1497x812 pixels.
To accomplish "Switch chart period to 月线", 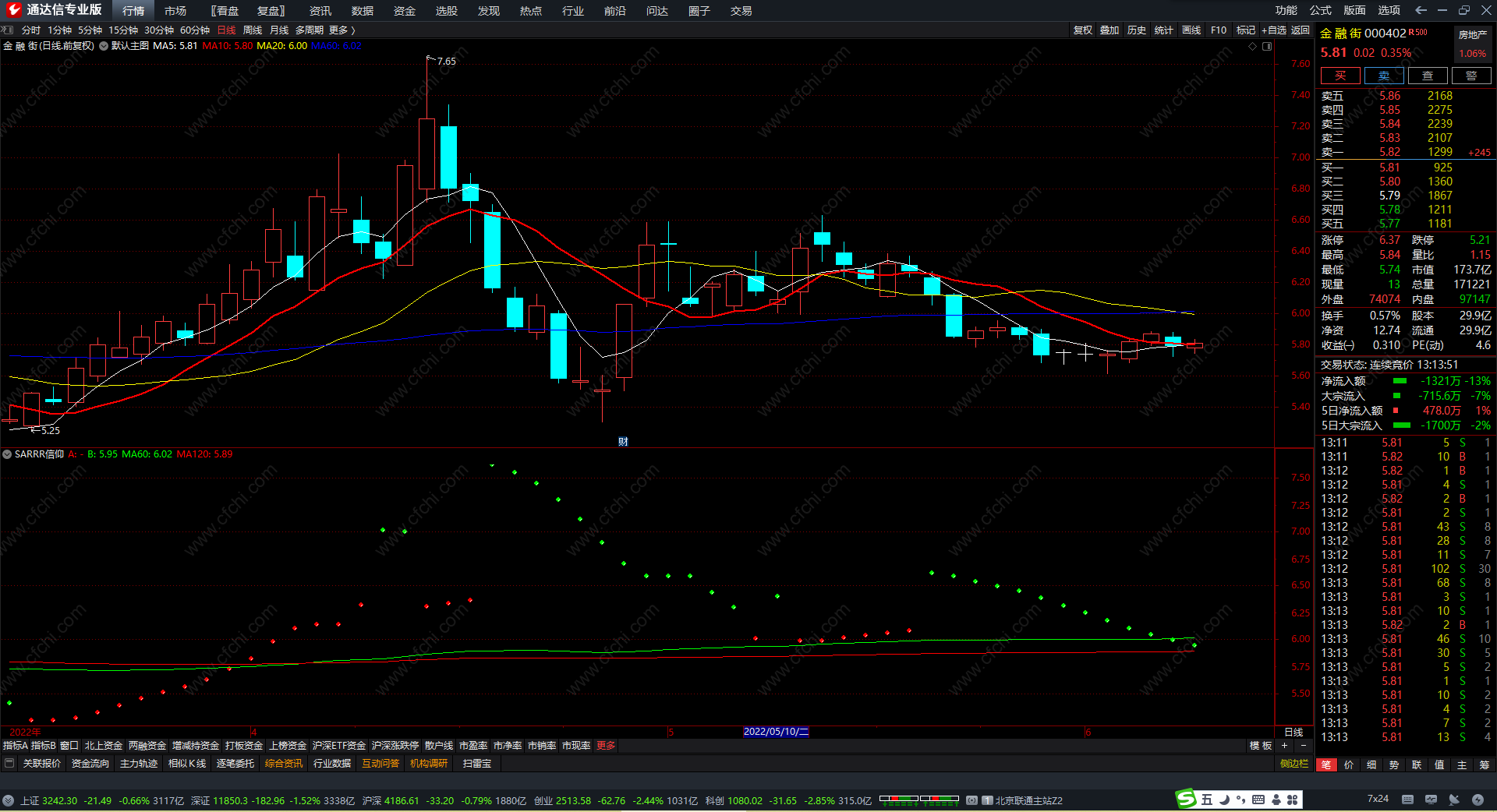I will point(279,30).
